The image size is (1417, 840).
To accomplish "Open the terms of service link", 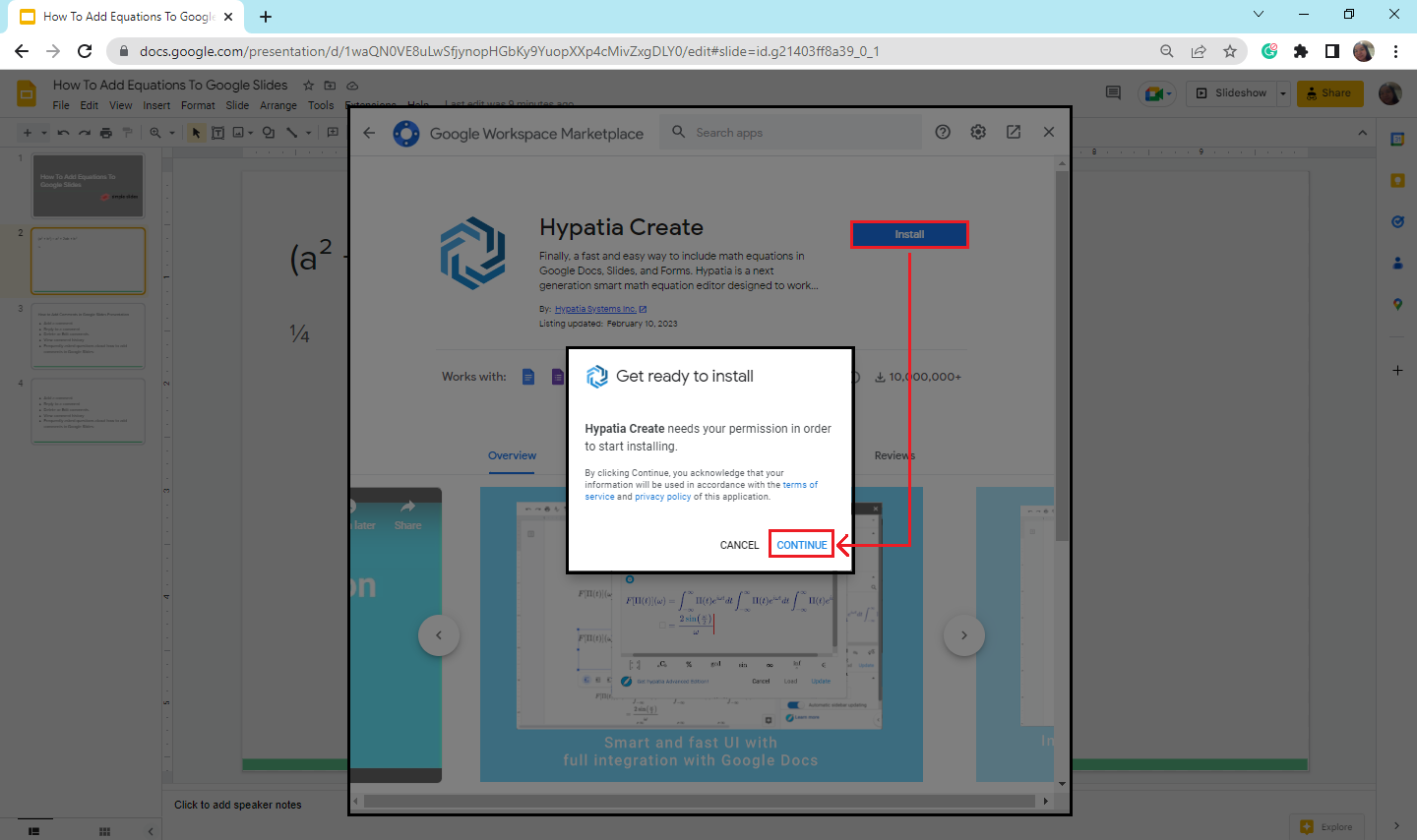I will (x=799, y=485).
